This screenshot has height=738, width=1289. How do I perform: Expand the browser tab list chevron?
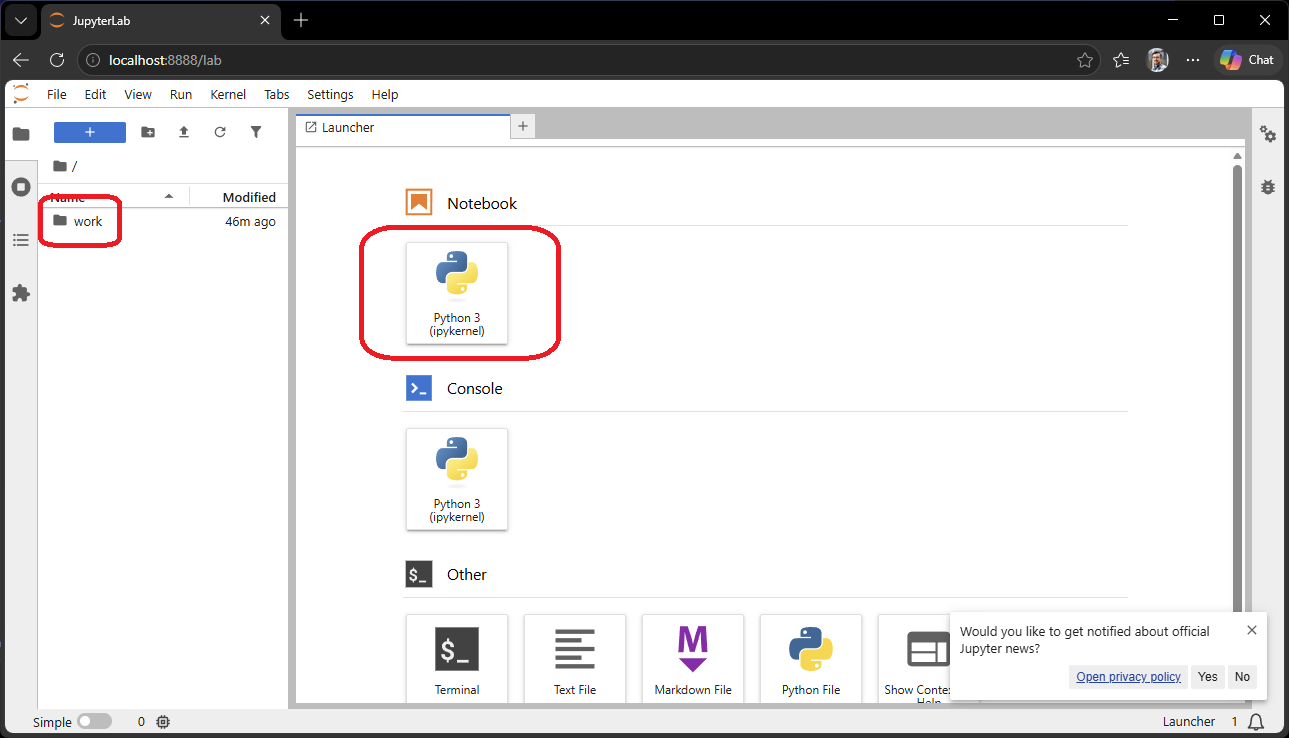coord(20,20)
